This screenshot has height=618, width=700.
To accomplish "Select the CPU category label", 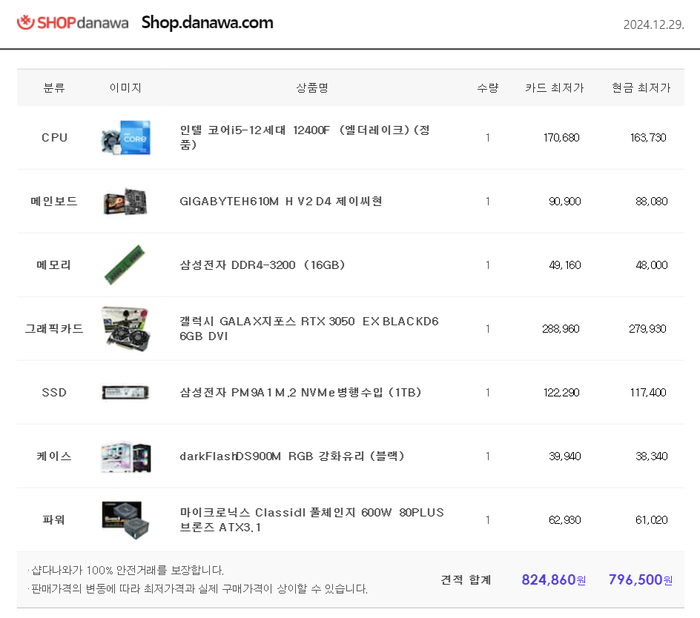I will click(54, 138).
